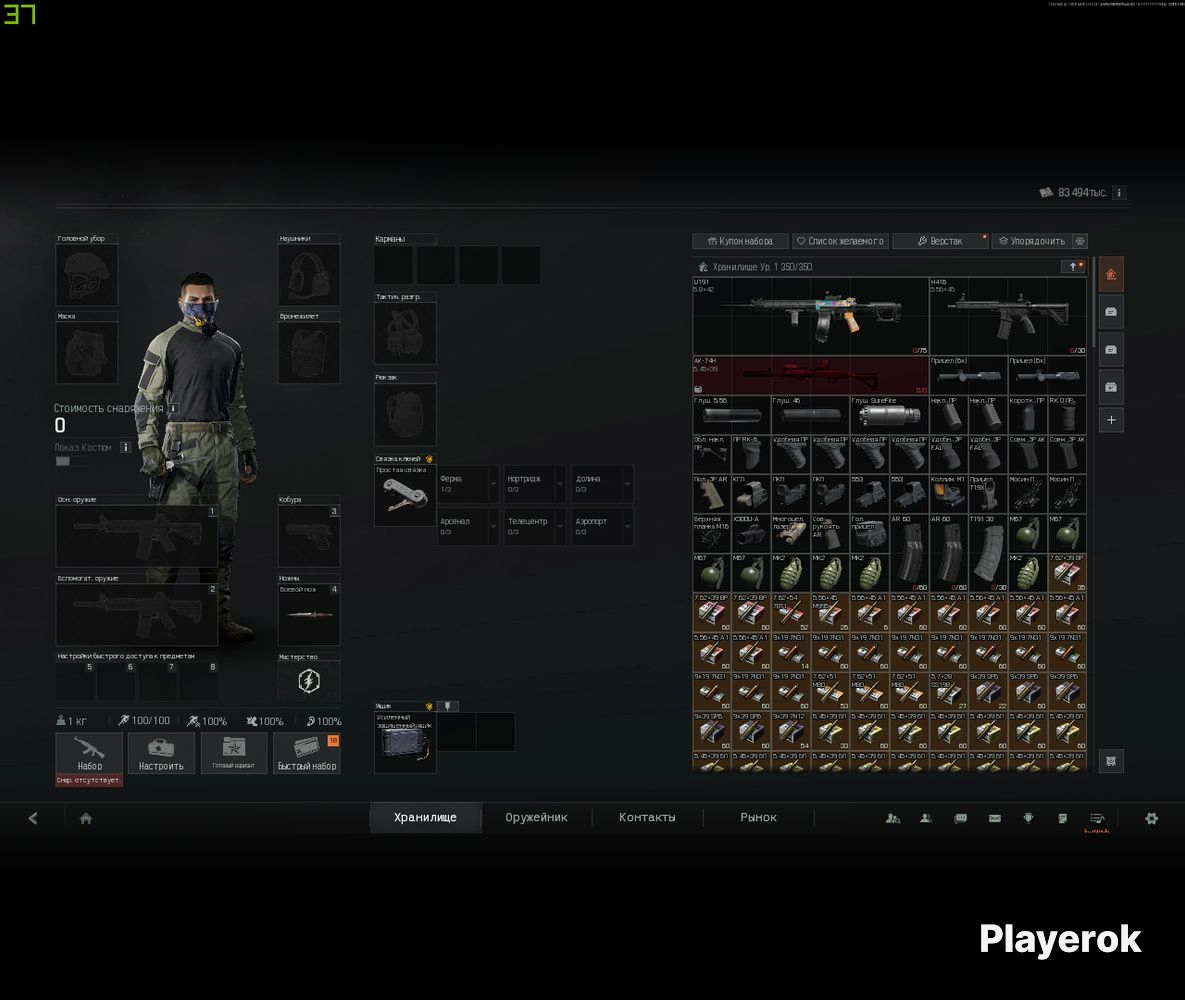The image size is (1185, 1000).
Task: Open the sort settings eye icon beside Упорядочить
Action: [x=1080, y=241]
